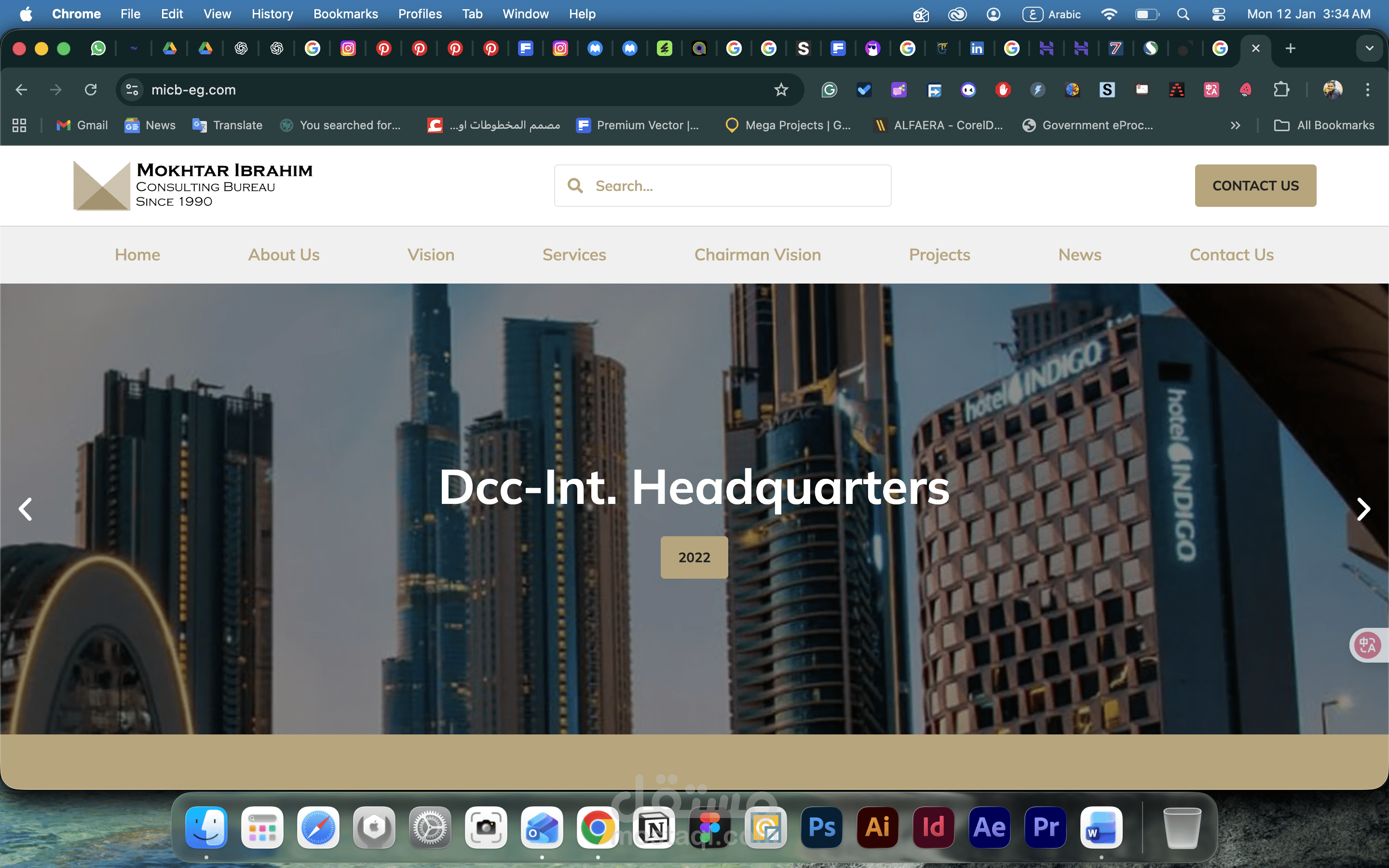
Task: Open the Chrome extensions puzzle icon
Action: (1281, 90)
